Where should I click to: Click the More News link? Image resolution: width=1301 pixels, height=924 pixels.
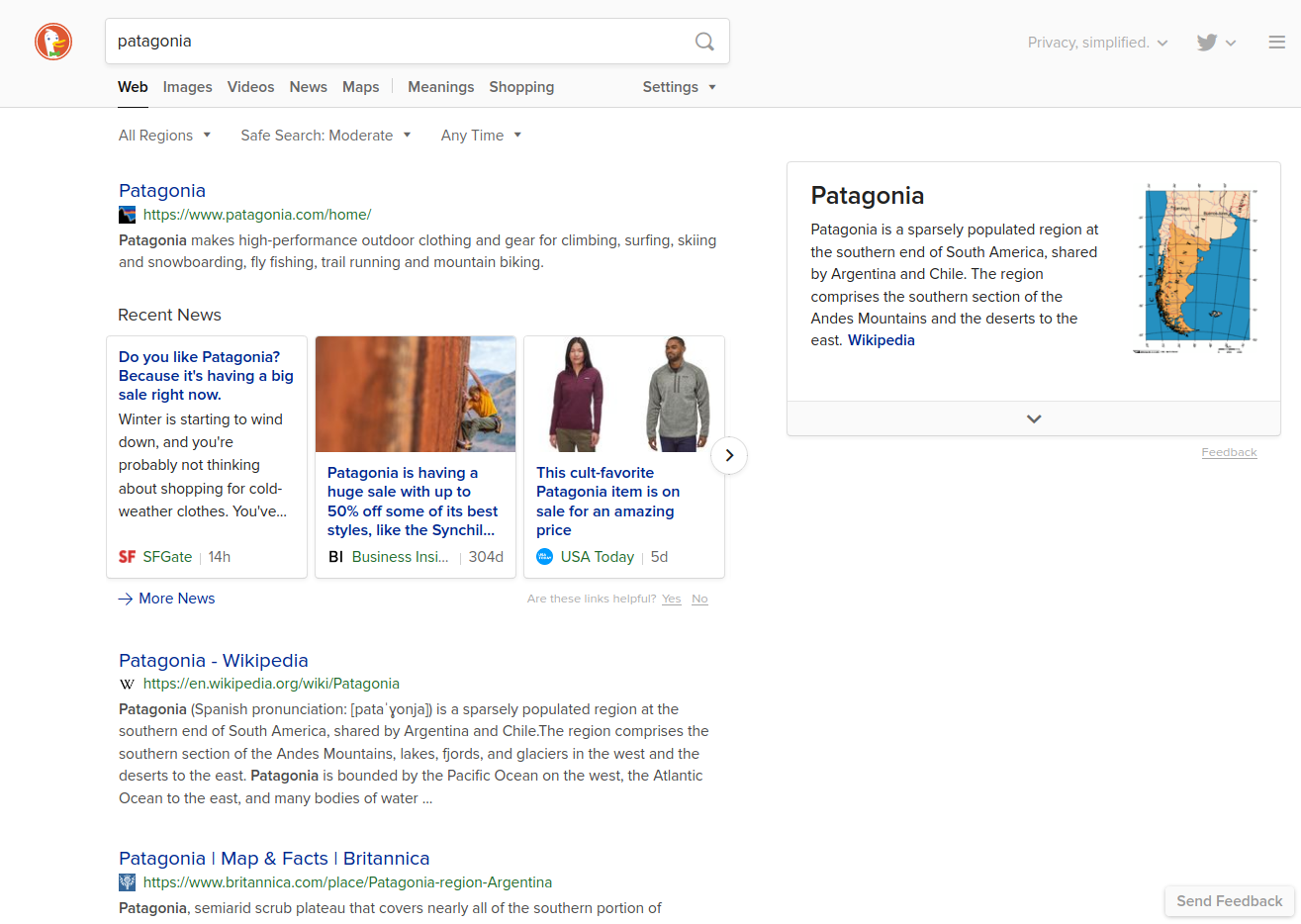click(177, 599)
